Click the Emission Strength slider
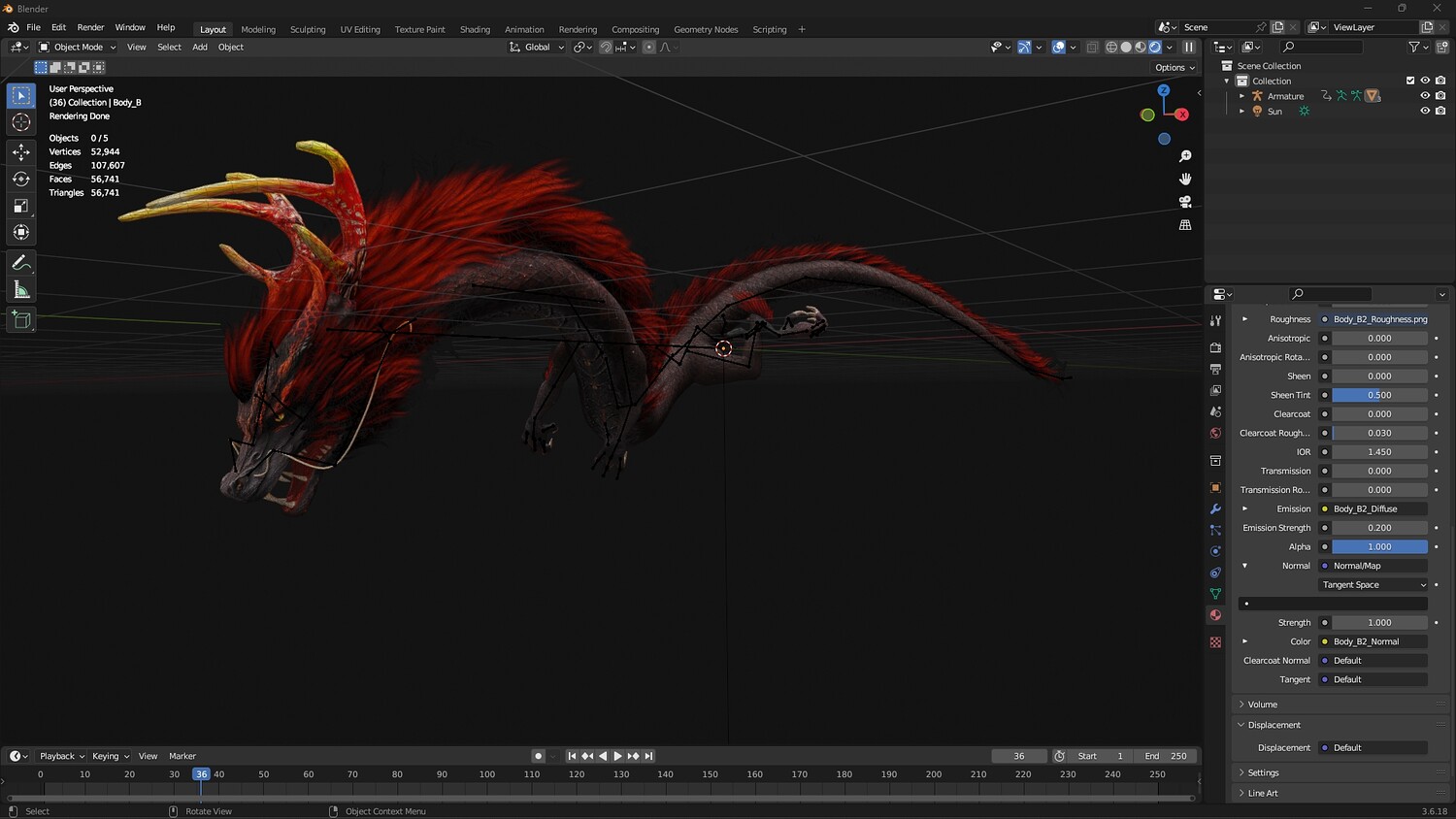The height and width of the screenshot is (819, 1456). (x=1379, y=528)
